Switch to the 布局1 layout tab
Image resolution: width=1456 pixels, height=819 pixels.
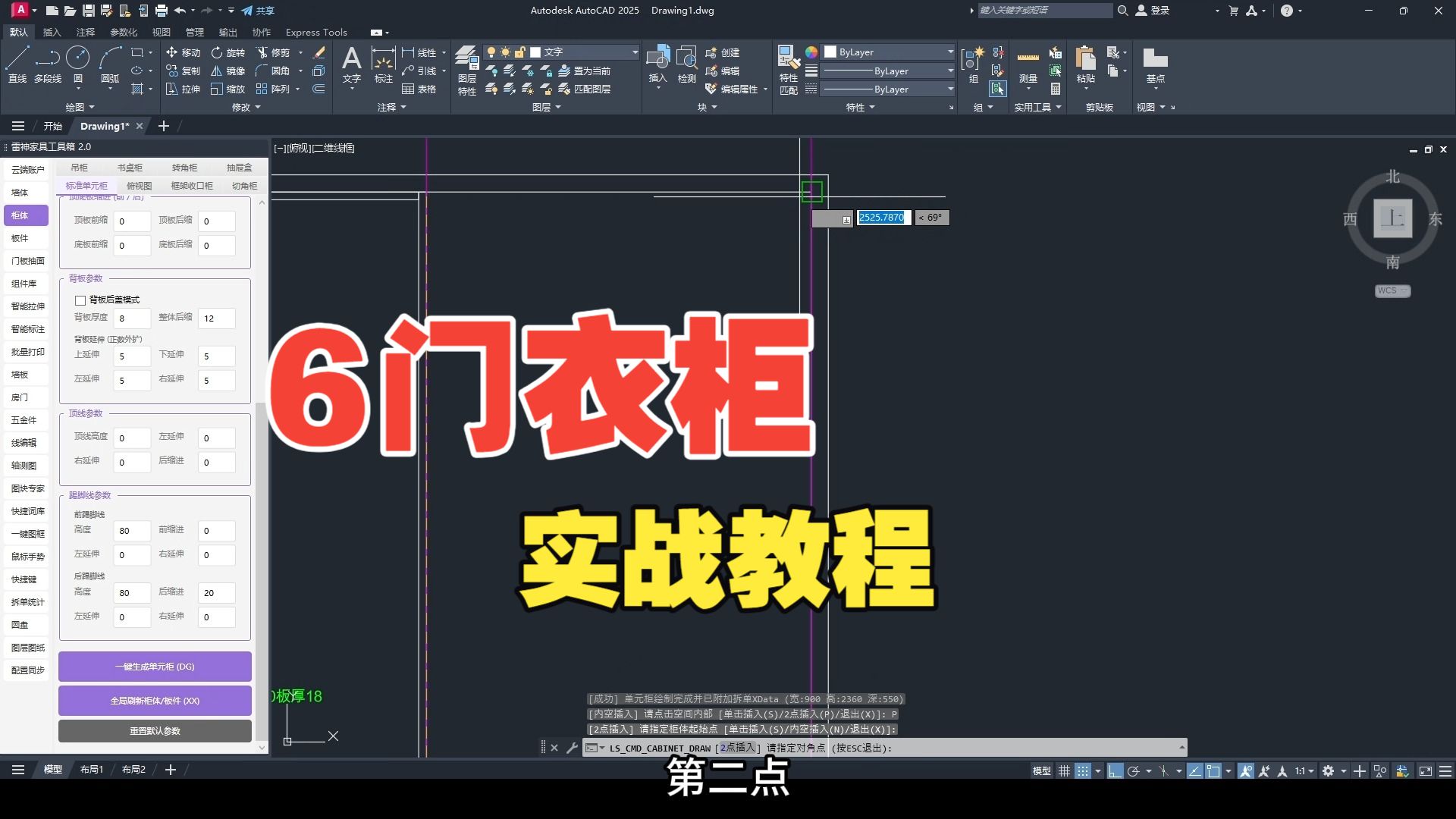pyautogui.click(x=92, y=770)
